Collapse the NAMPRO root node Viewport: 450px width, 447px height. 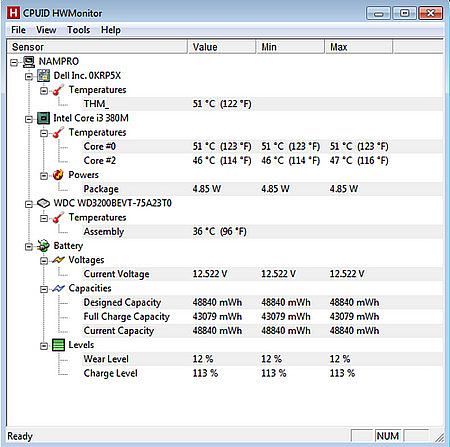(14, 62)
